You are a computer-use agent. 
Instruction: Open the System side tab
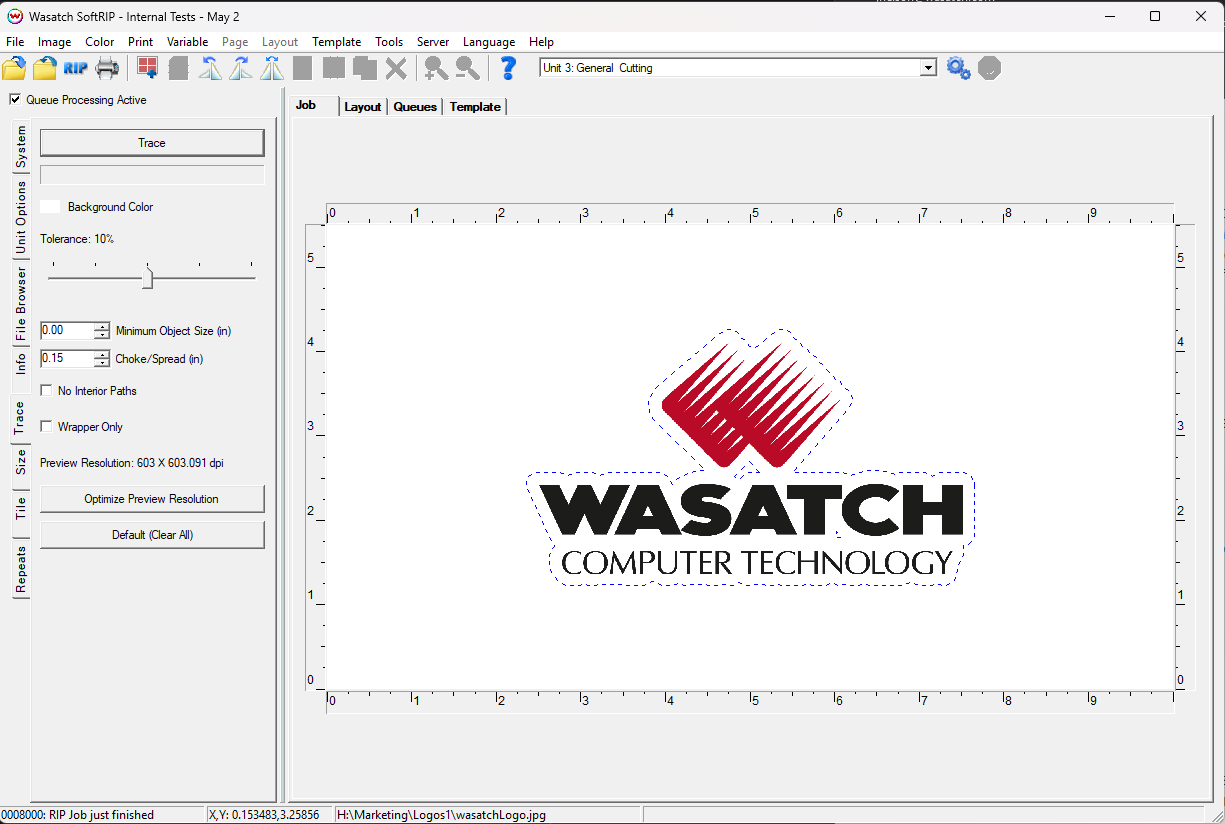(x=21, y=147)
